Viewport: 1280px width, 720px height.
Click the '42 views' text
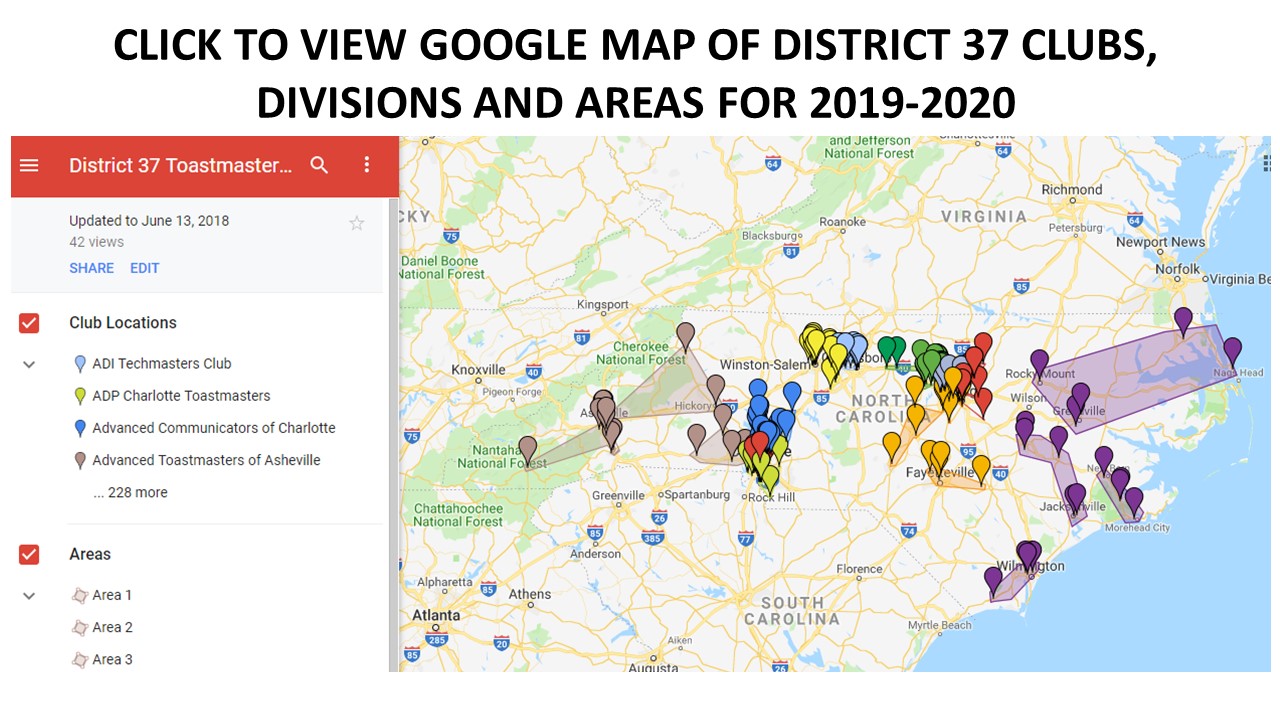coord(97,242)
